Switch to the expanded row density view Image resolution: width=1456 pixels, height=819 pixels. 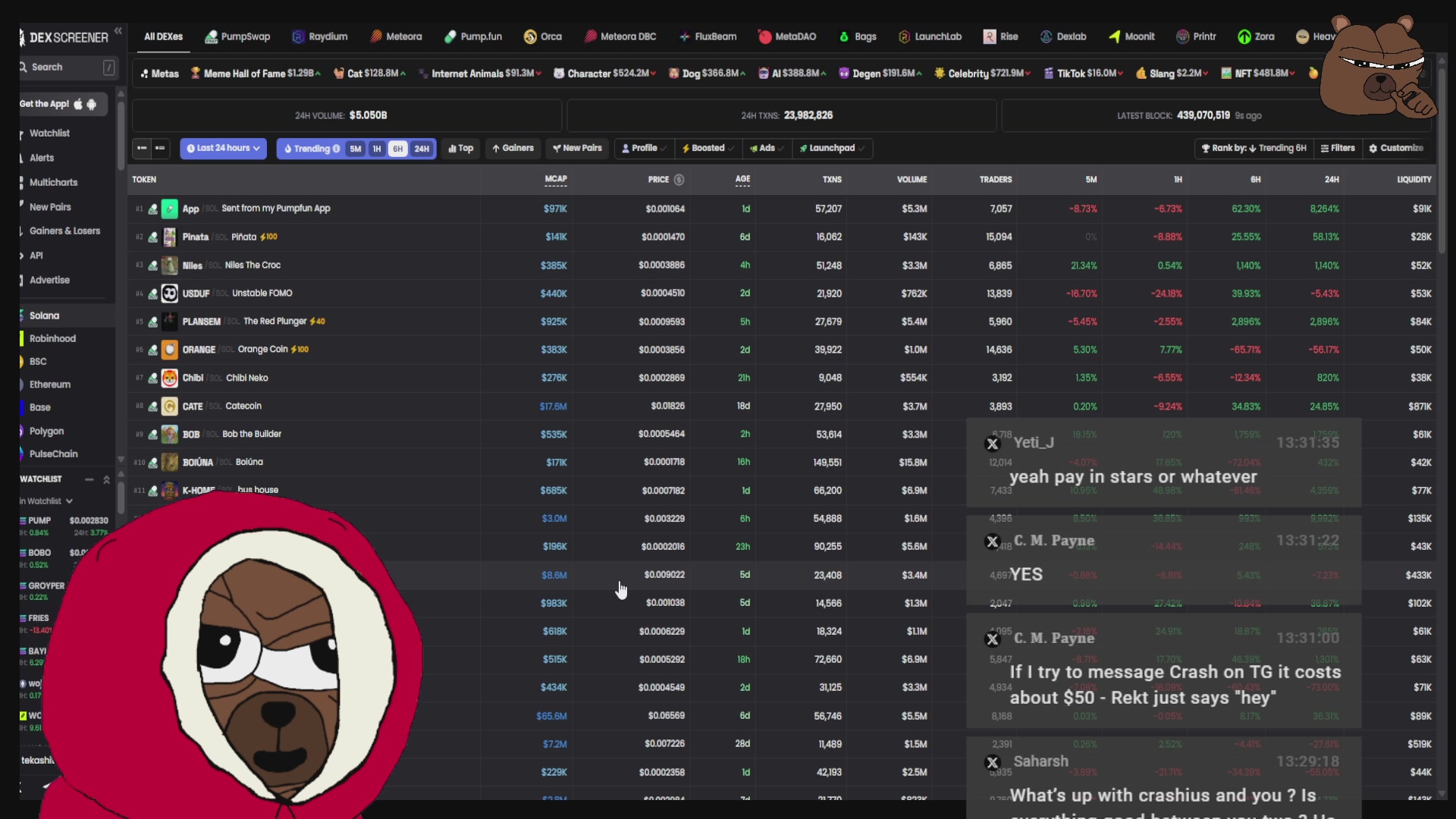[x=160, y=148]
